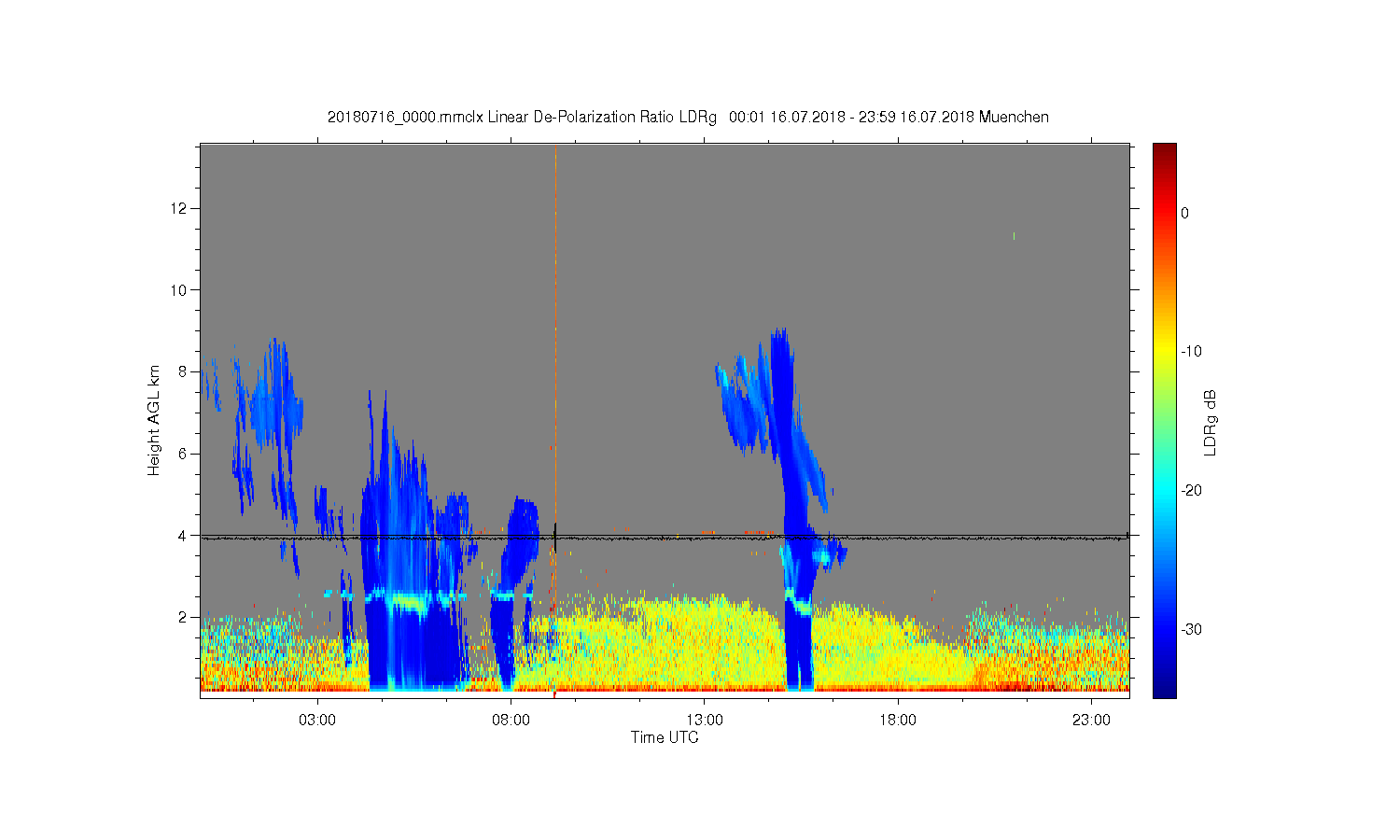This screenshot has width=1400, height=840.
Task: Click the plot title starting 20180716_0000.mmclx
Action: click(x=688, y=118)
